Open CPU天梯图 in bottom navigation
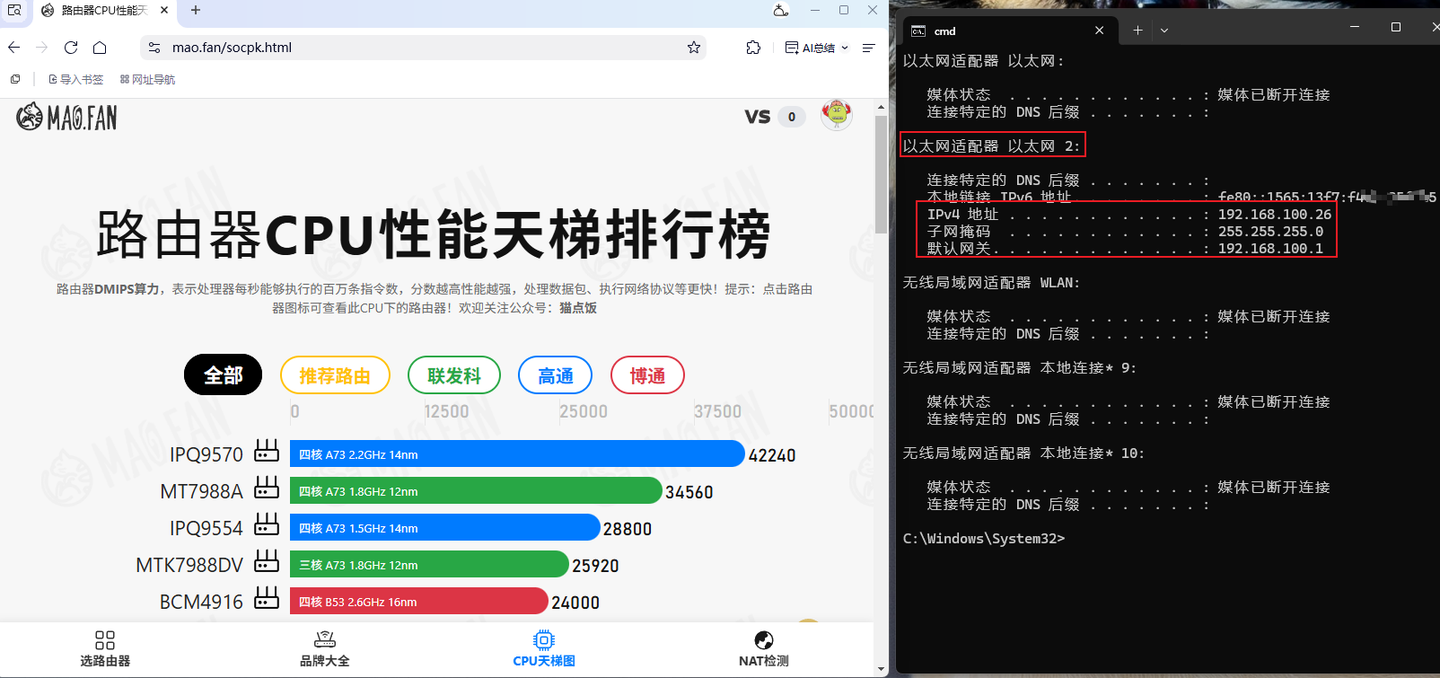 coord(544,648)
